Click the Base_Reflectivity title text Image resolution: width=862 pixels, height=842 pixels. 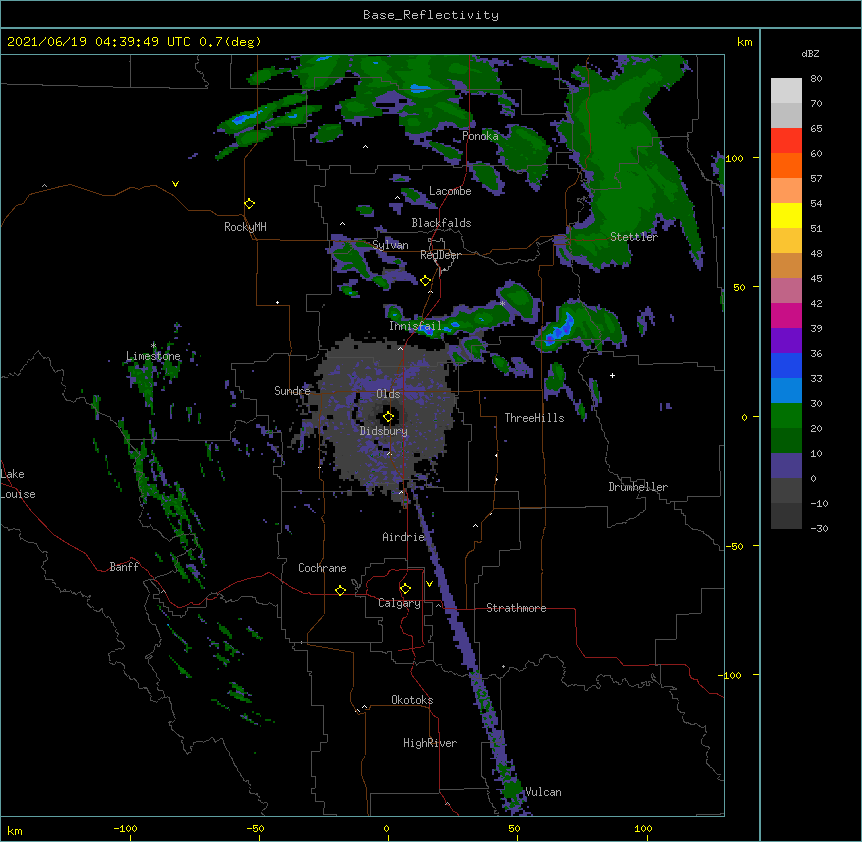(431, 15)
